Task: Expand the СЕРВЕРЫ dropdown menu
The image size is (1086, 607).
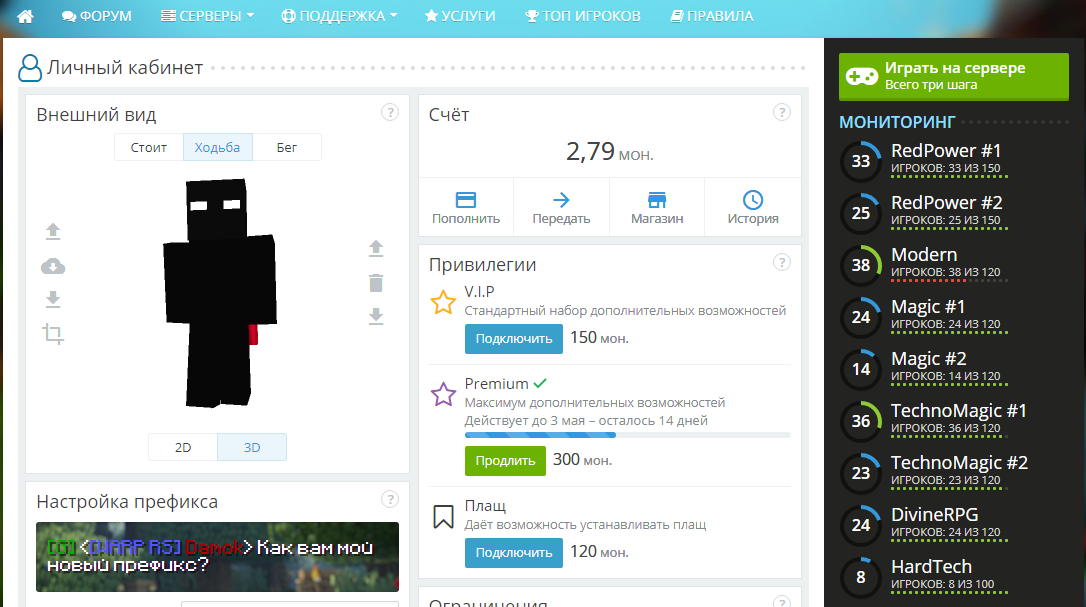Action: (208, 16)
